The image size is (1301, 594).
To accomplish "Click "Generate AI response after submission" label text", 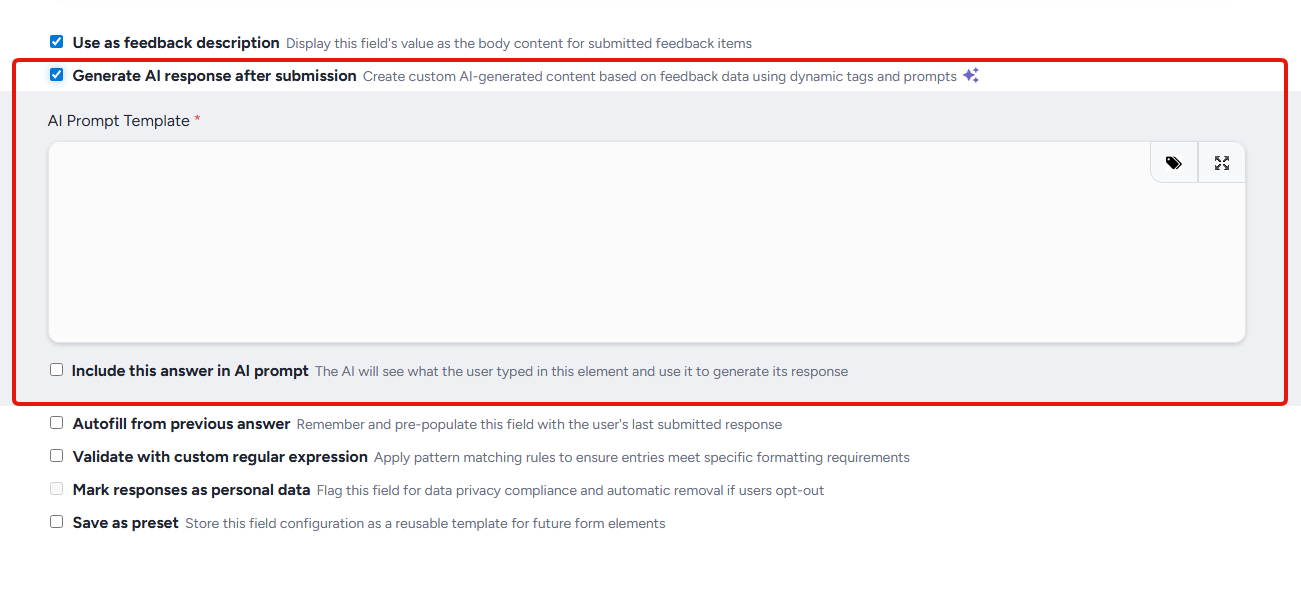I will click(214, 76).
